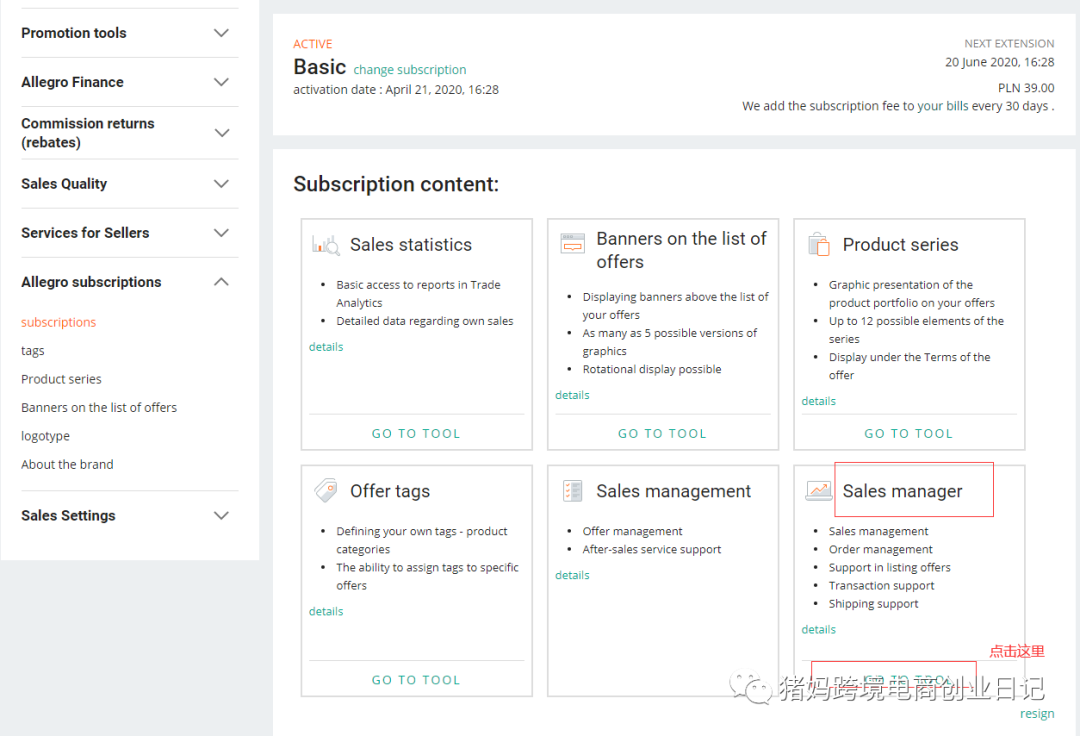The width and height of the screenshot is (1080, 736).
Task: Click the Product series clipboard icon
Action: click(x=818, y=244)
